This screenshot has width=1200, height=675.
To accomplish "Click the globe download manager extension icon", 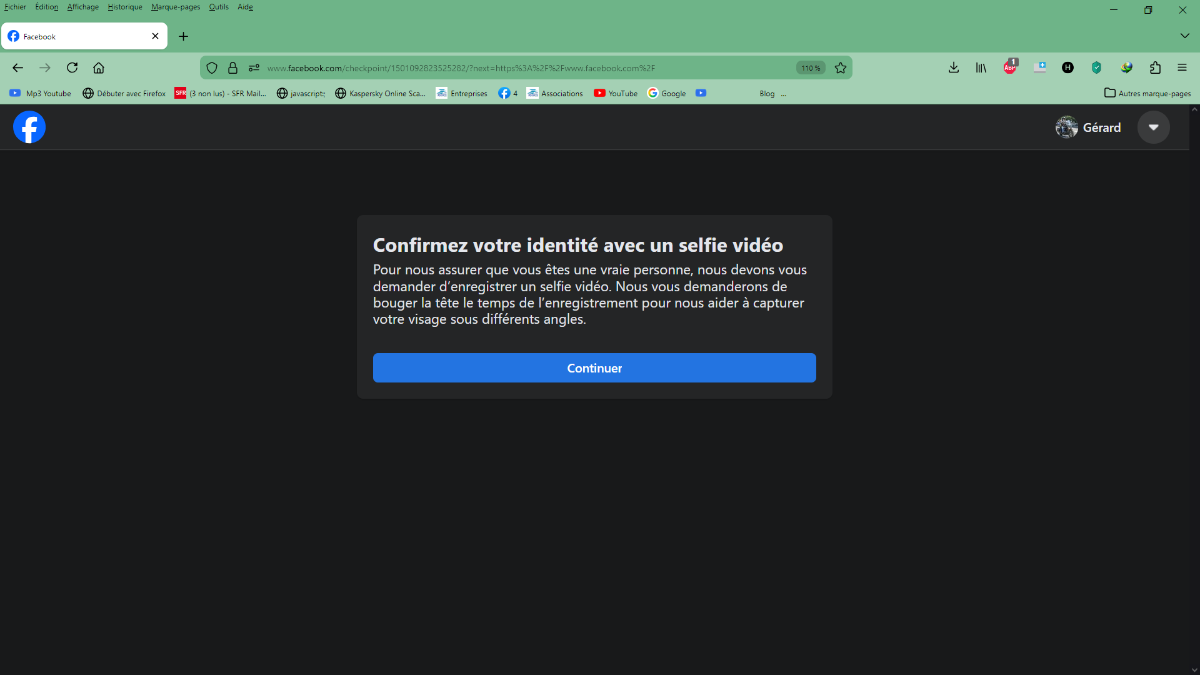I will (1126, 68).
